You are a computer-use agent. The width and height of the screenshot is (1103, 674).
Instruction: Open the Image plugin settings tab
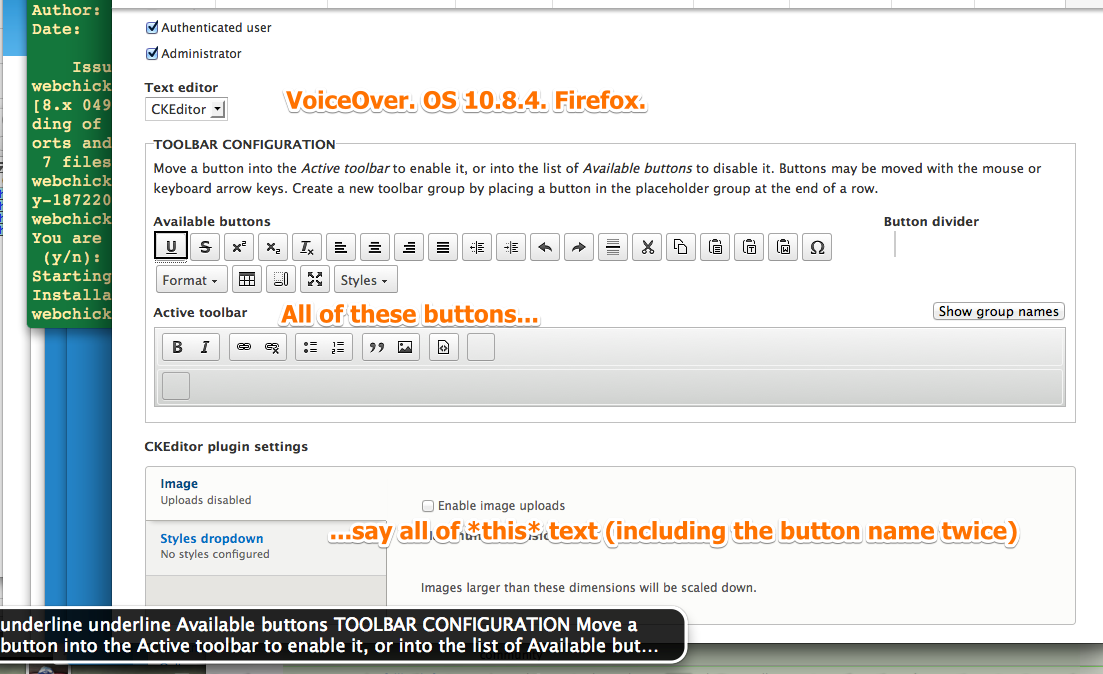coord(266,493)
